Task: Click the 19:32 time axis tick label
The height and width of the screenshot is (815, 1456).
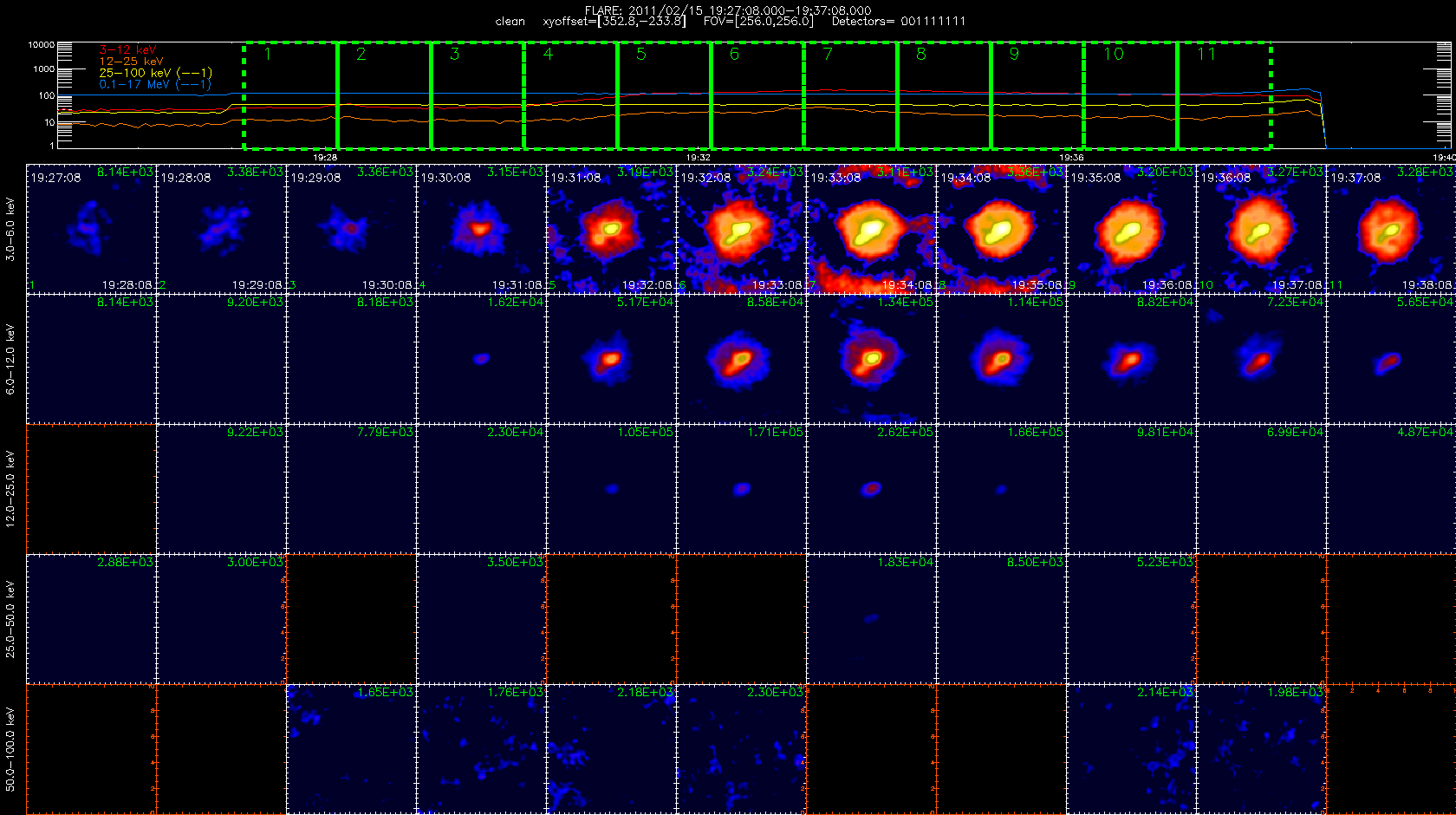Action: click(699, 158)
